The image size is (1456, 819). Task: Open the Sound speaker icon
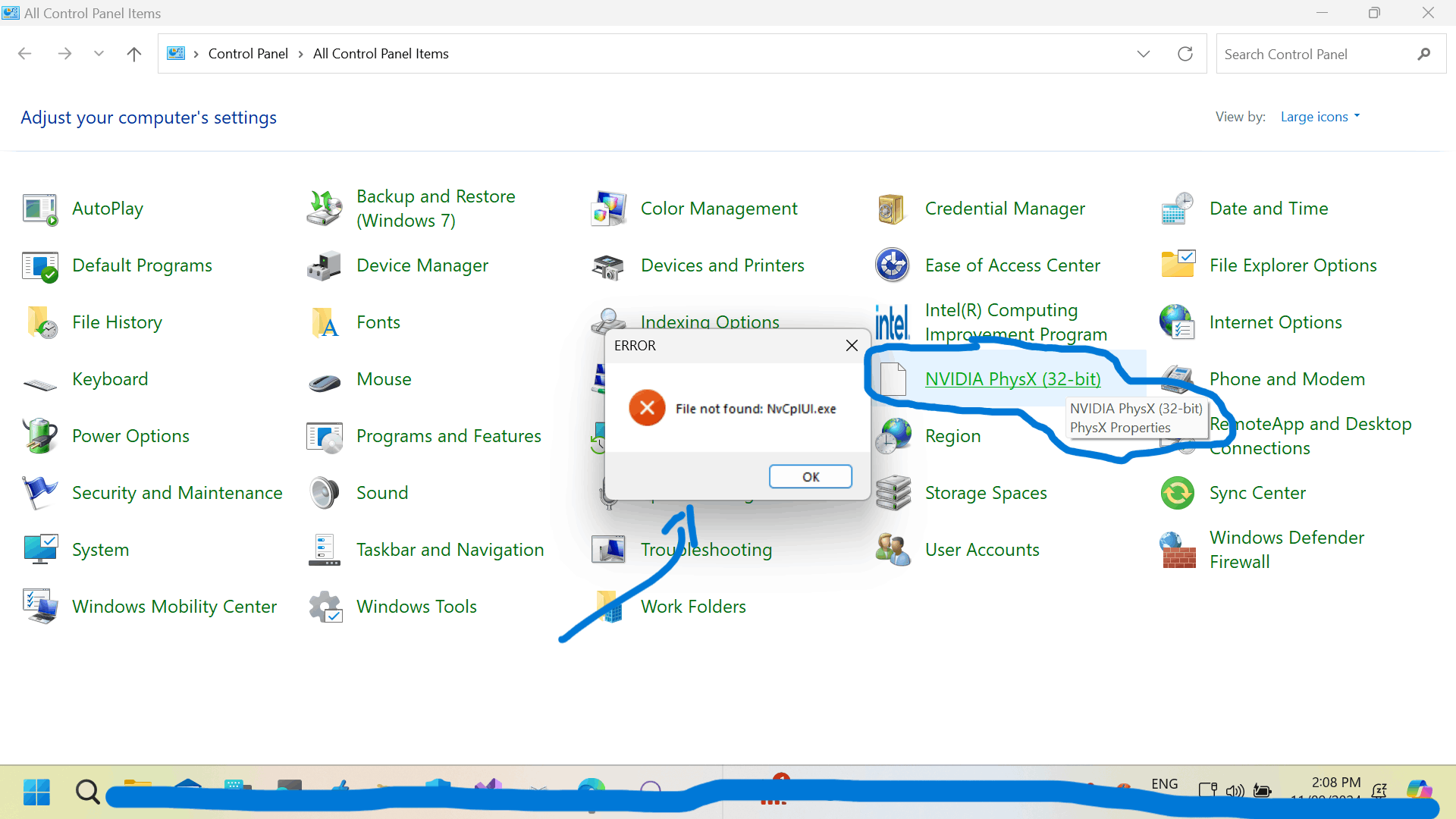click(x=325, y=493)
